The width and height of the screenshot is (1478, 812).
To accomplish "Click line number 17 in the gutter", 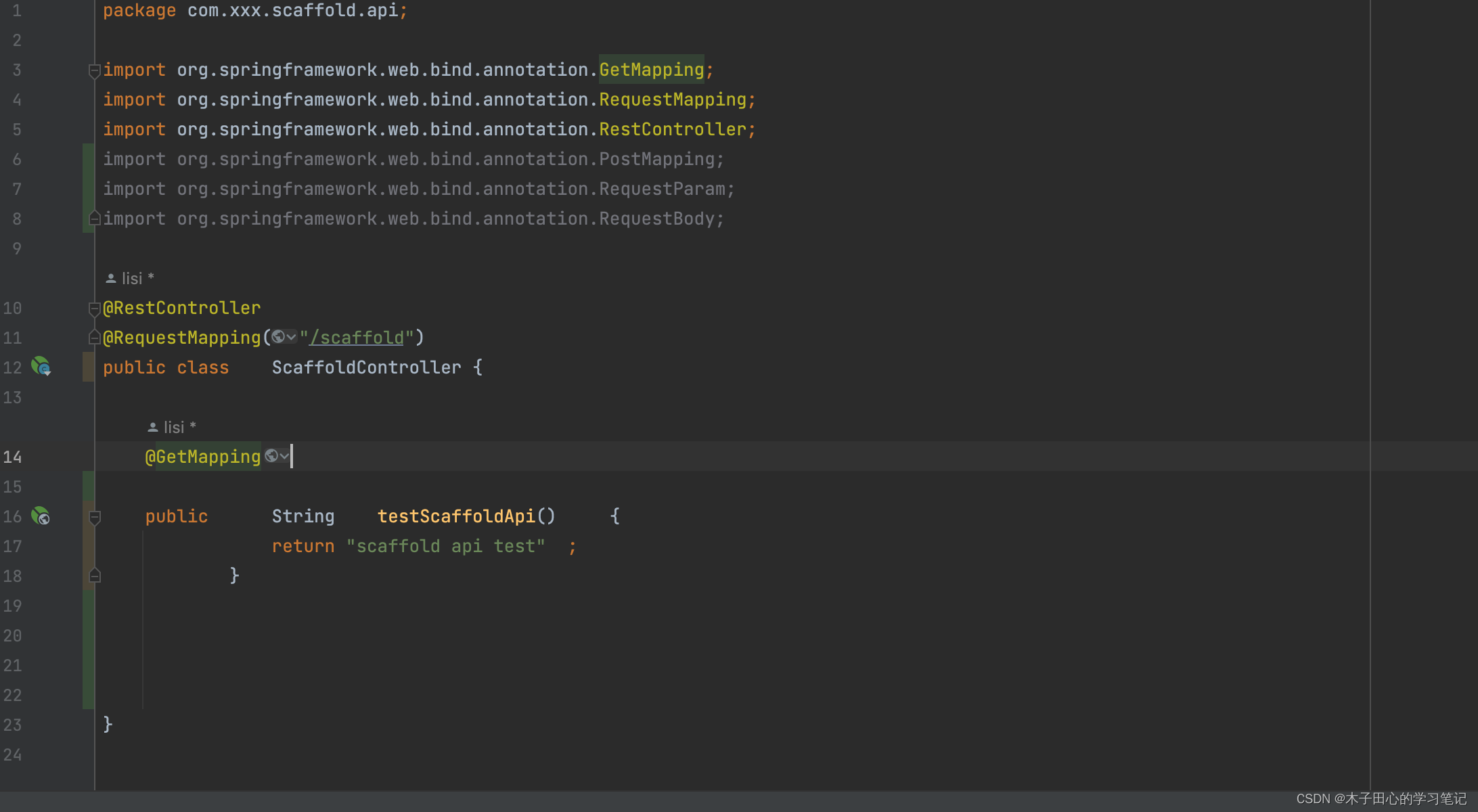I will click(12, 546).
